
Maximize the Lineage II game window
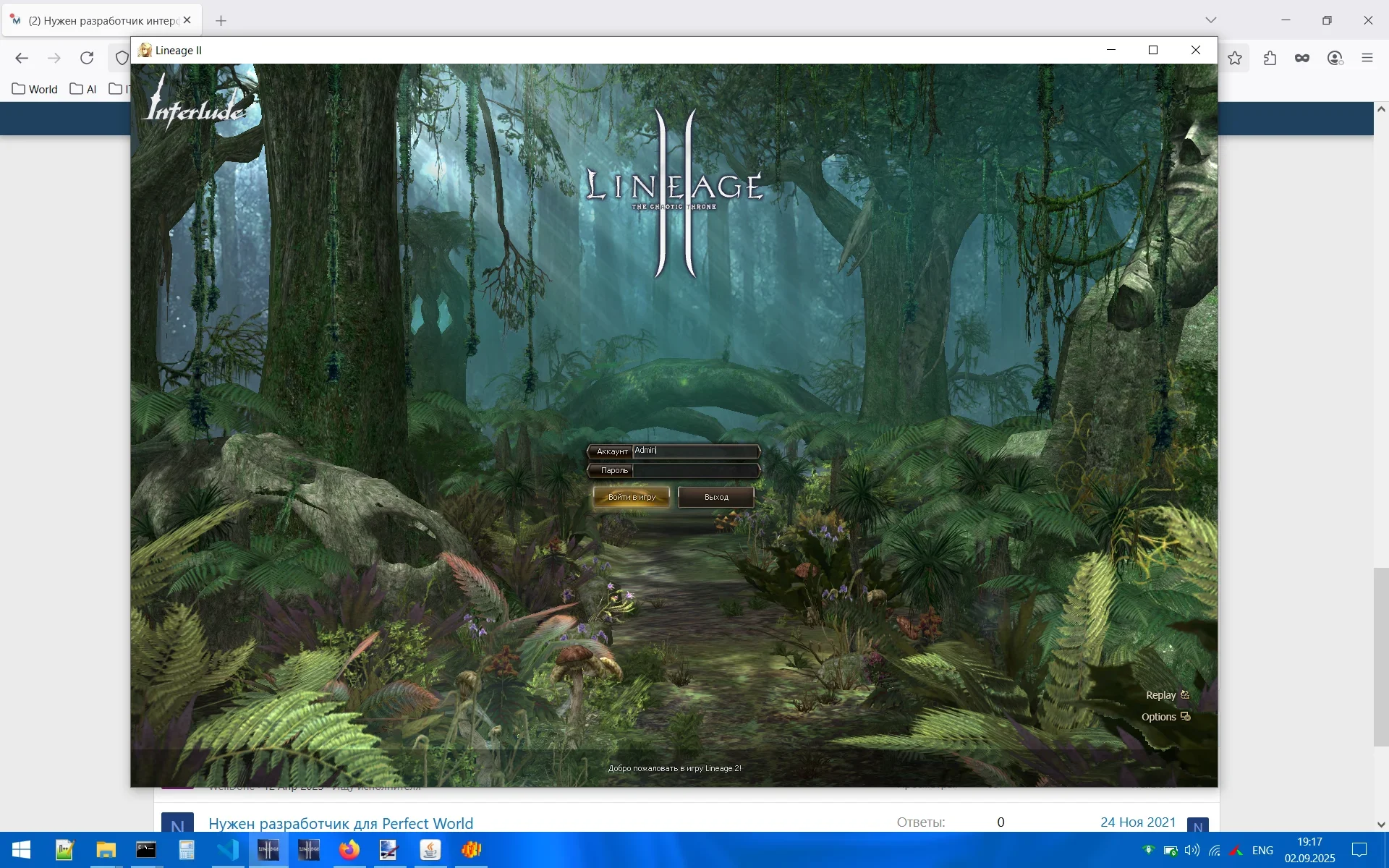1153,50
